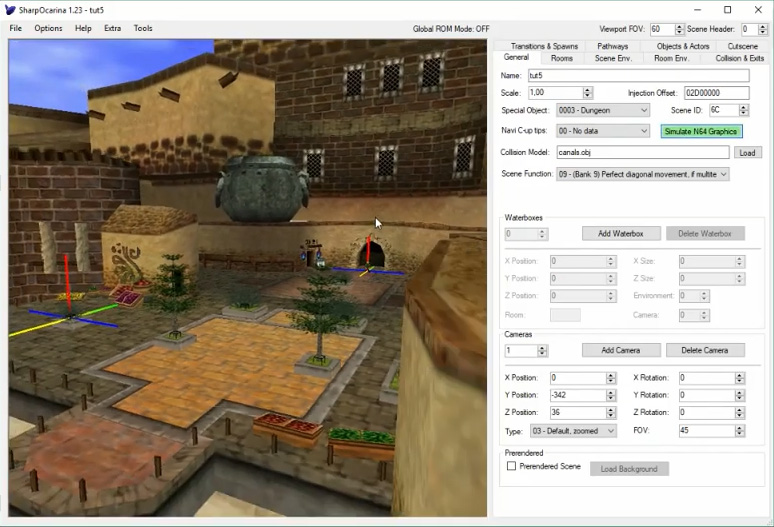Switch to the Rooms tab
The height and width of the screenshot is (527, 774).
[x=562, y=58]
